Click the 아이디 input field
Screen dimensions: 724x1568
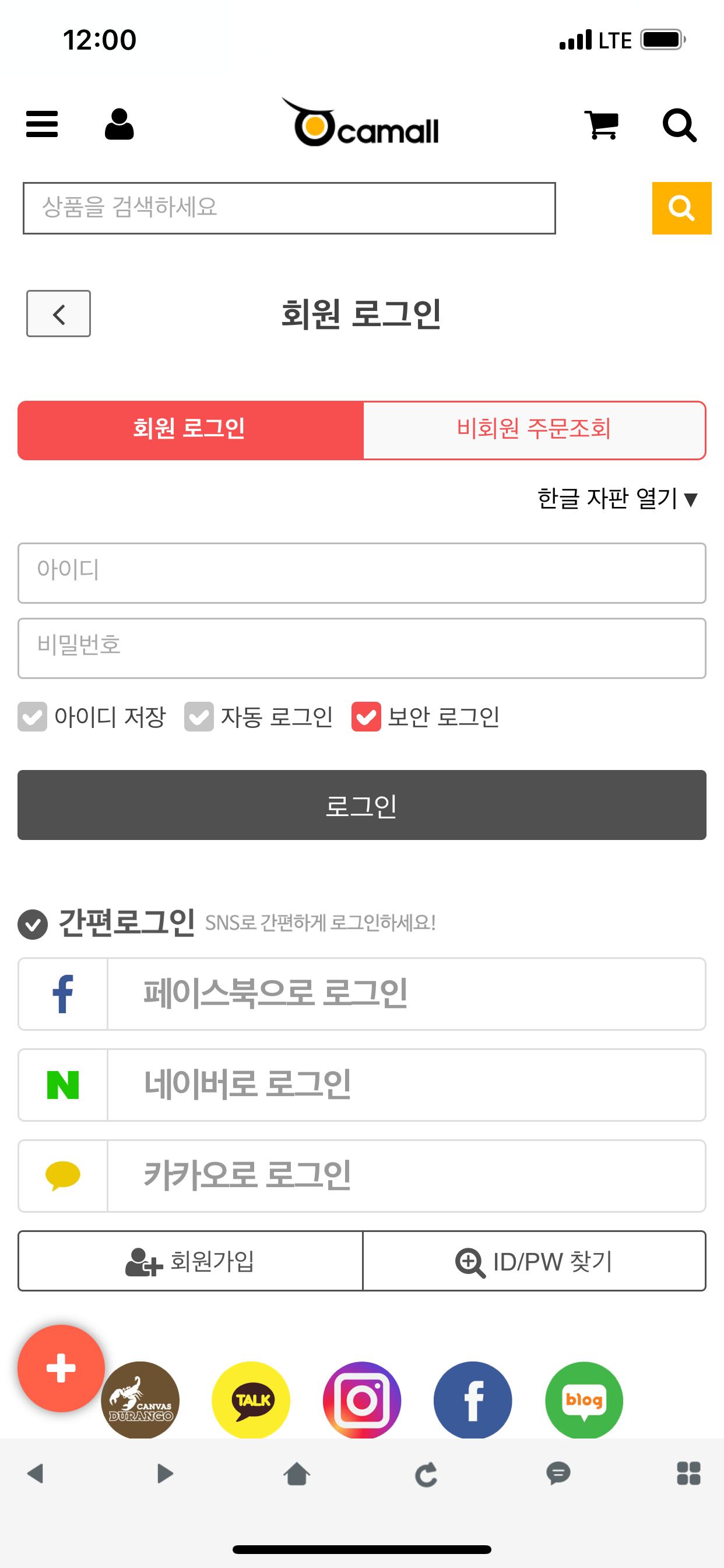pos(362,573)
